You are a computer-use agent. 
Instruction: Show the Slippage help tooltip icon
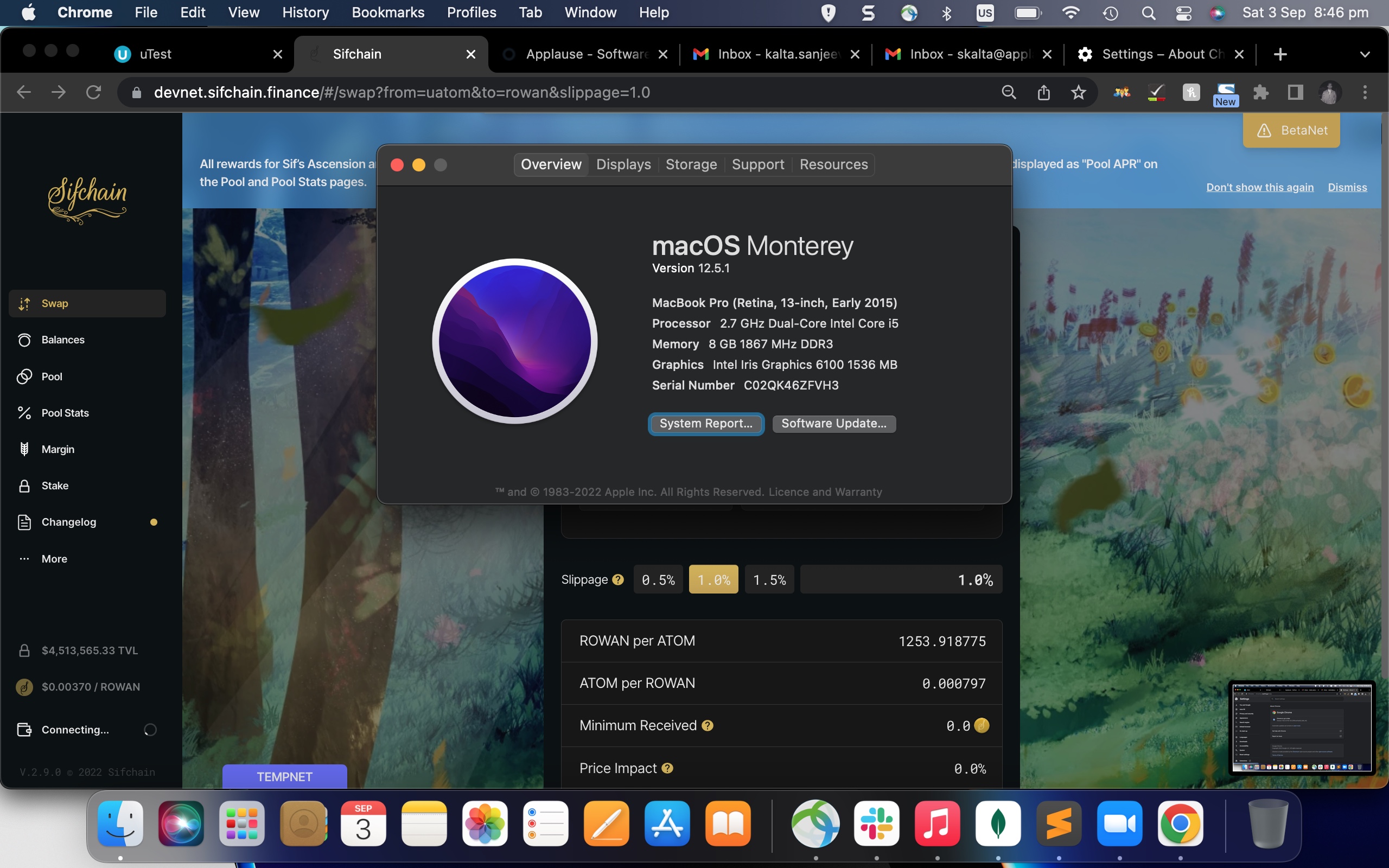click(617, 580)
